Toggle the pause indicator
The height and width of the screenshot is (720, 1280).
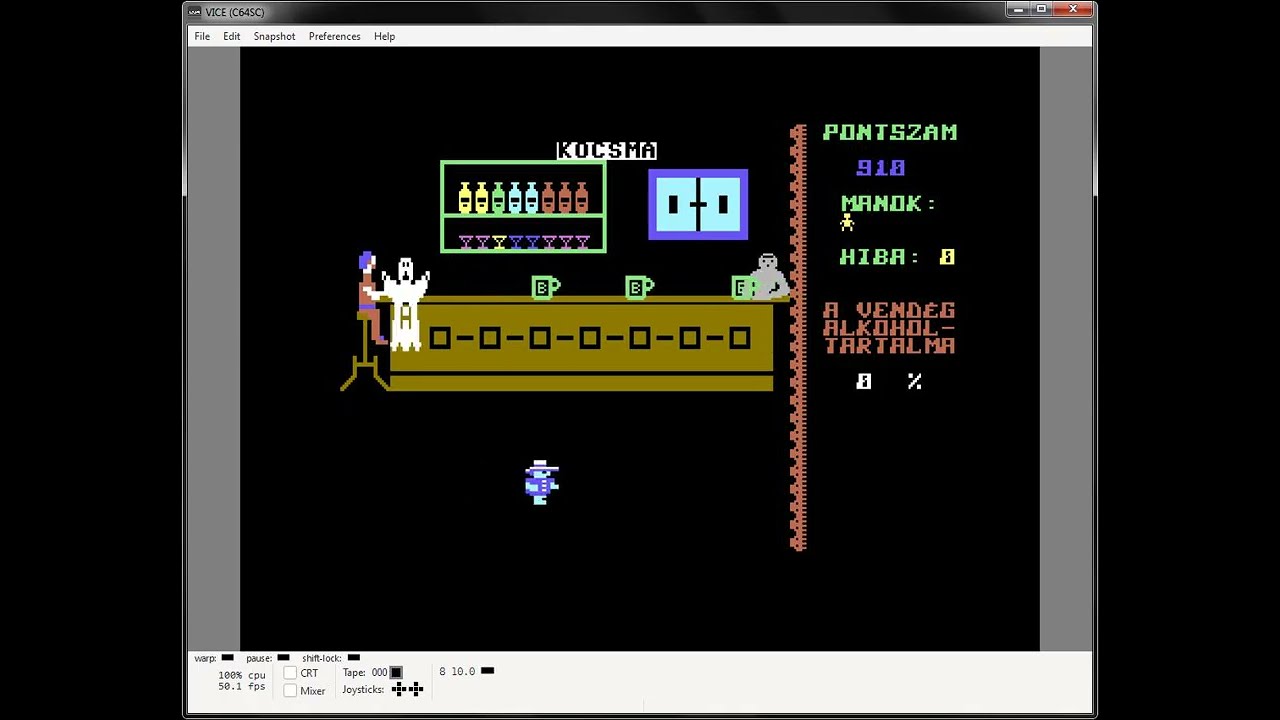point(283,658)
